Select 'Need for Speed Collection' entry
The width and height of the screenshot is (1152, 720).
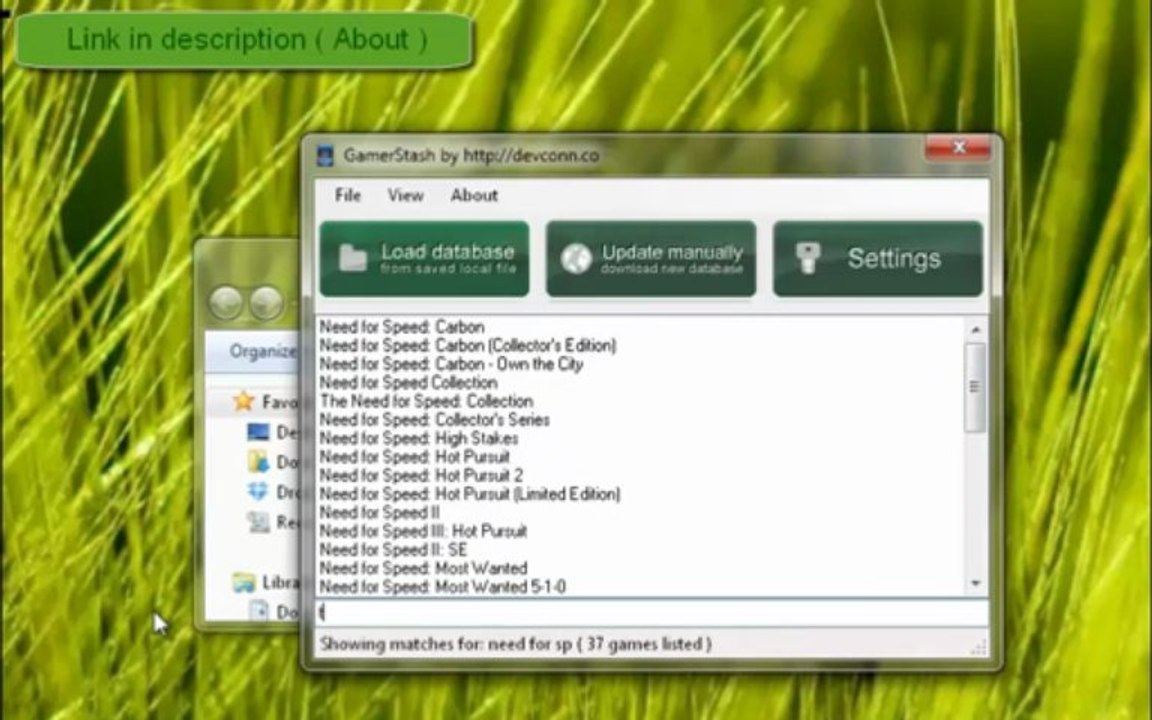click(x=408, y=382)
